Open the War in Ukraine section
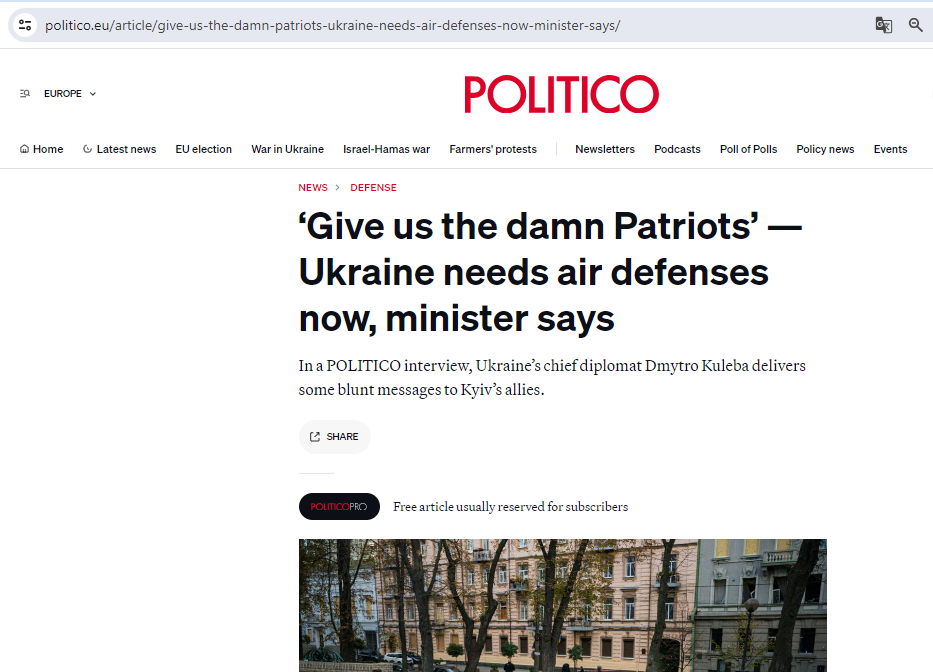This screenshot has width=933, height=672. [287, 149]
